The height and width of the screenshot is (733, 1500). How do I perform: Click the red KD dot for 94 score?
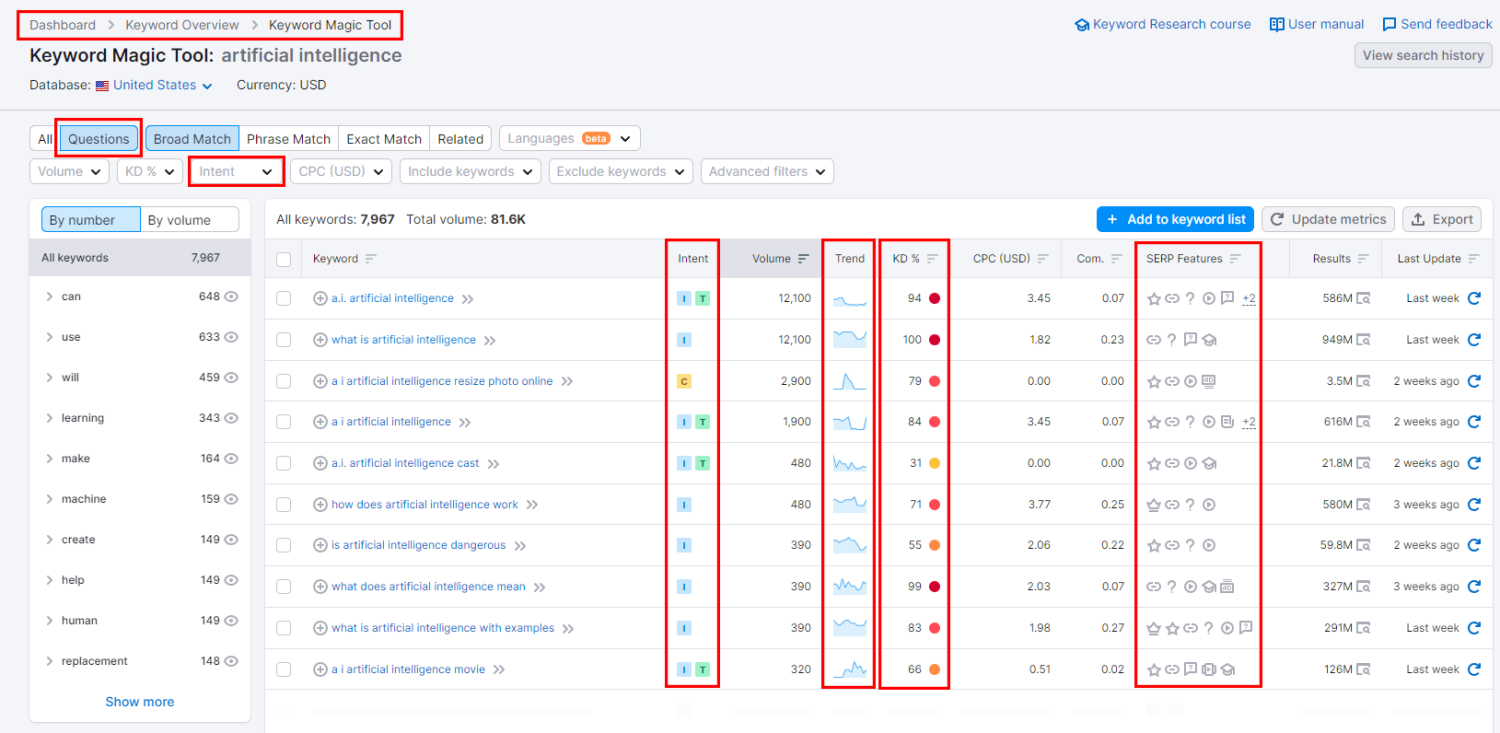[x=935, y=299]
